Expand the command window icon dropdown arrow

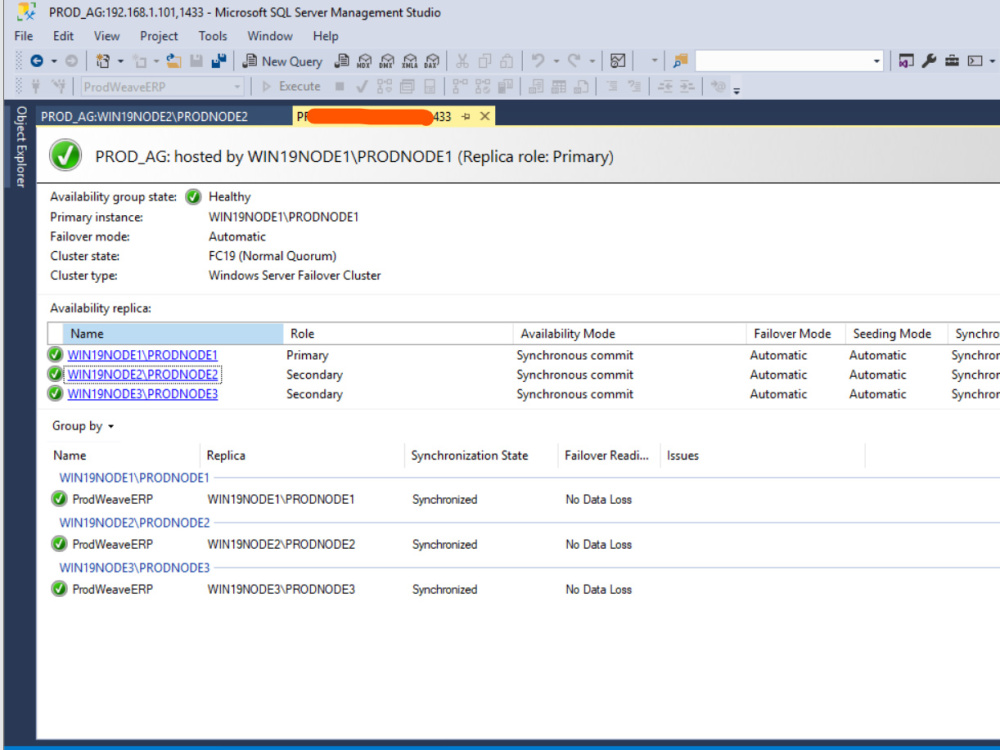pos(992,61)
